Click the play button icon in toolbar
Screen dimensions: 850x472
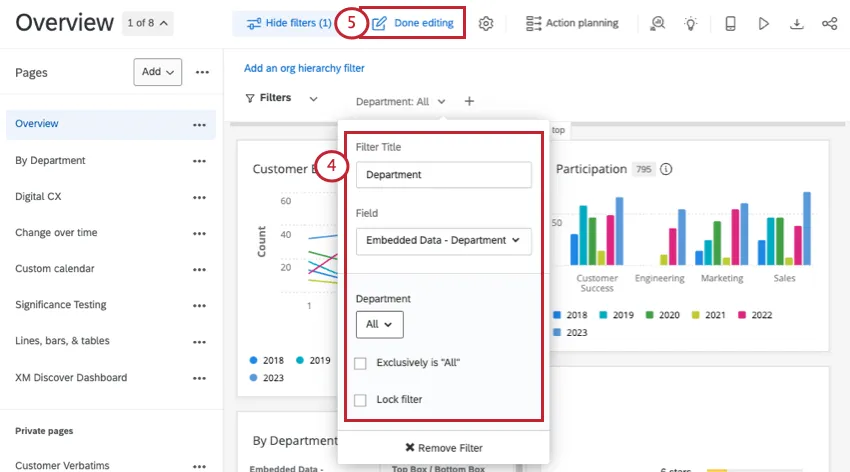[763, 23]
